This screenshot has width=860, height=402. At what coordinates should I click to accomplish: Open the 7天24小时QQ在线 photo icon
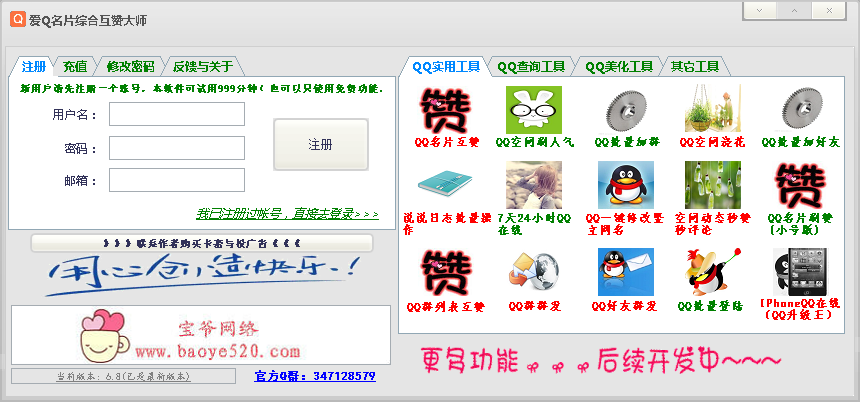tap(534, 185)
